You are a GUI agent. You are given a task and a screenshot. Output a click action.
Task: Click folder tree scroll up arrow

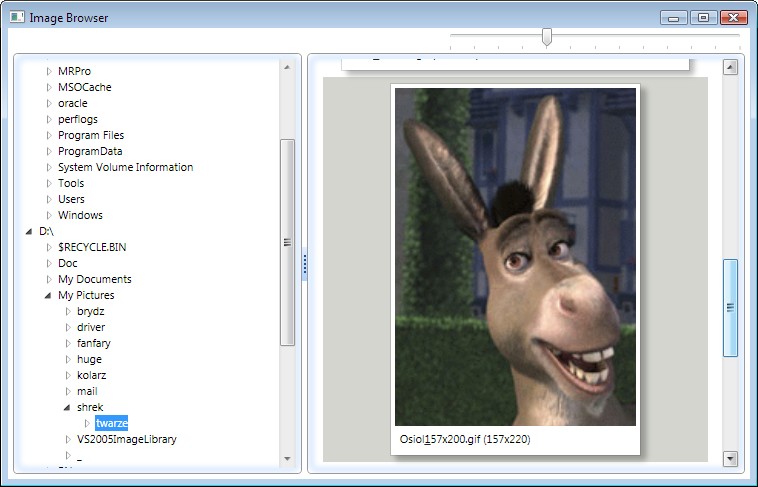coord(287,67)
